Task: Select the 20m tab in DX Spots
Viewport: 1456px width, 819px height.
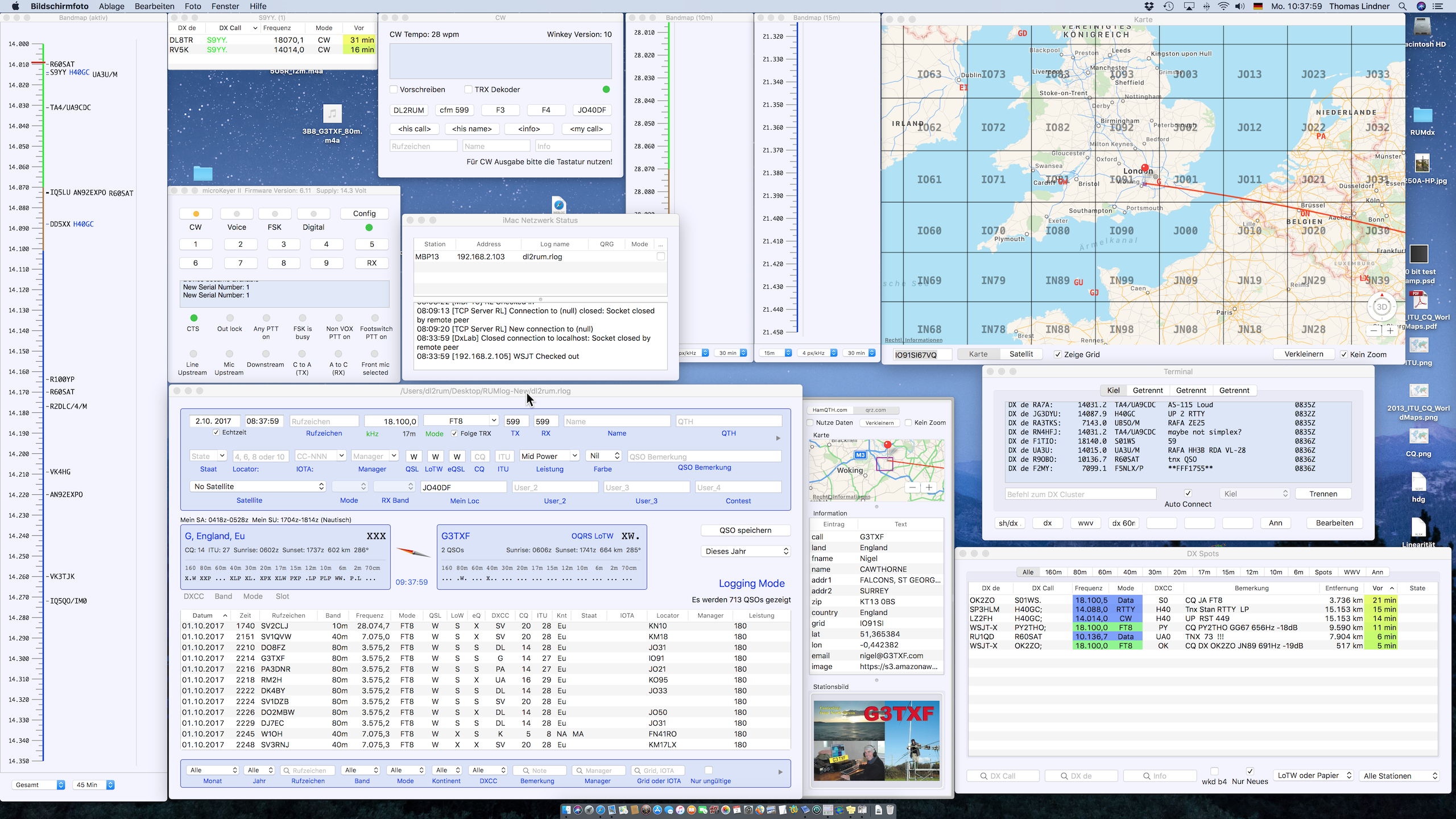Action: [x=1180, y=572]
